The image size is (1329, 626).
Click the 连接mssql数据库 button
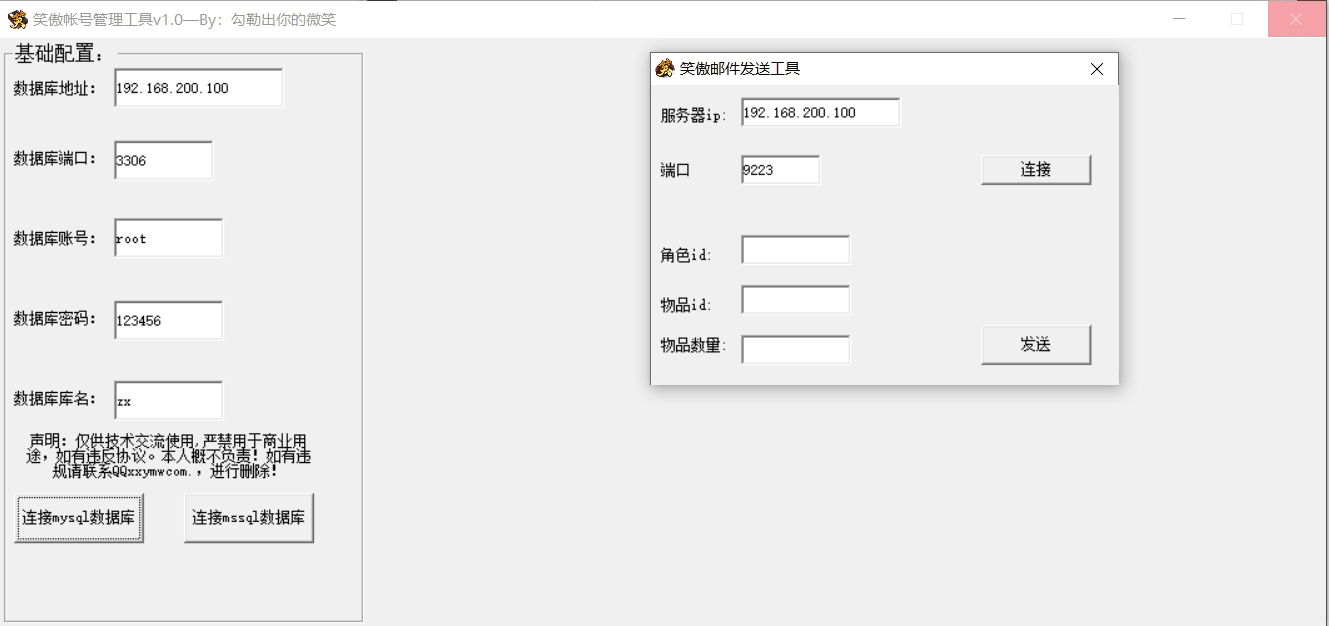point(249,518)
